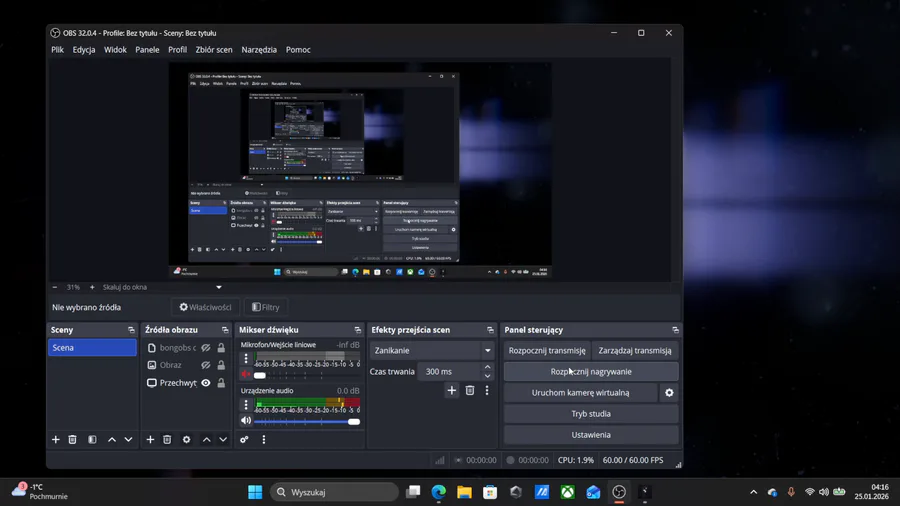Mute Urządzenie audio speaker icon
This screenshot has height=506, width=900.
[x=246, y=421]
